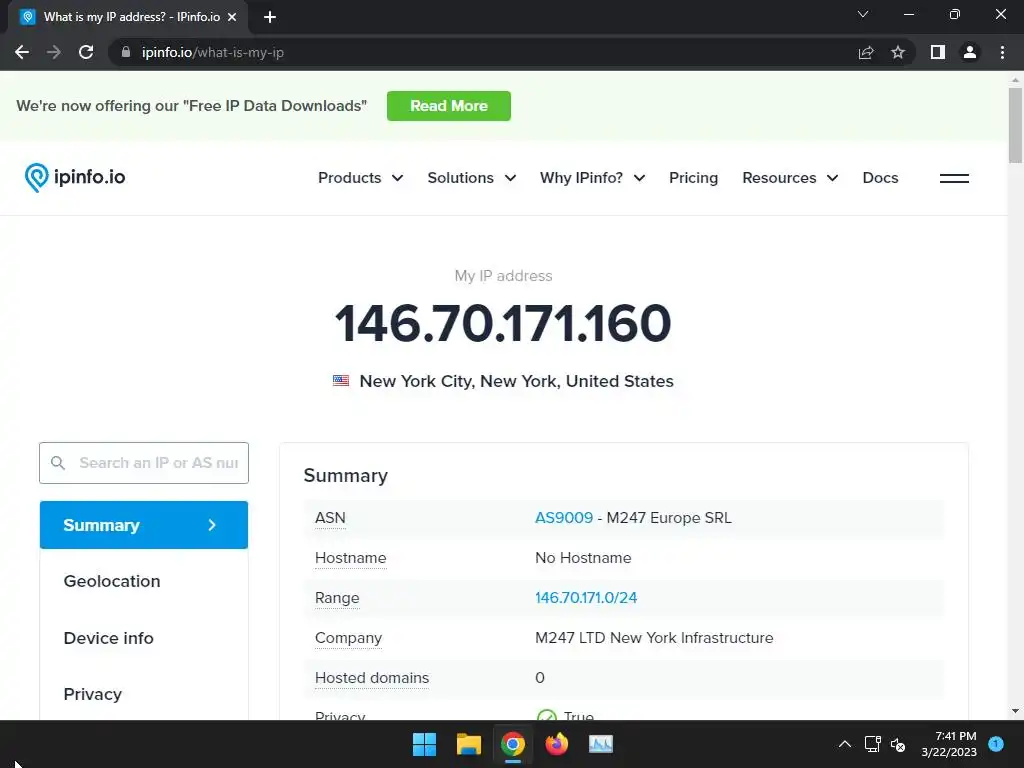This screenshot has height=768, width=1024.
Task: Go back to the previous page
Action: [x=22, y=52]
